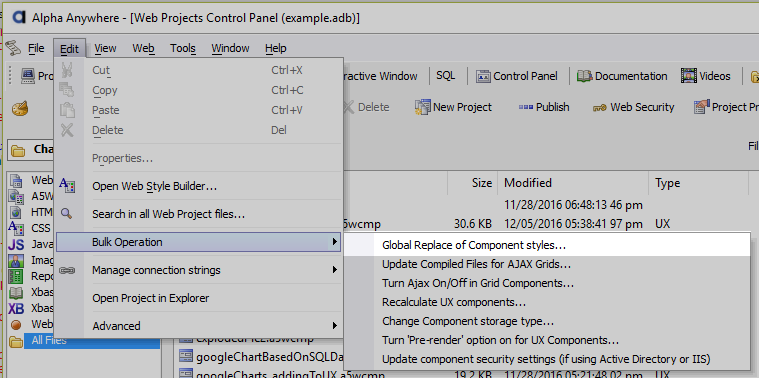Select the Reports category icon in sidebar
Viewport: 759px width, 378px height.
pyautogui.click(x=16, y=276)
